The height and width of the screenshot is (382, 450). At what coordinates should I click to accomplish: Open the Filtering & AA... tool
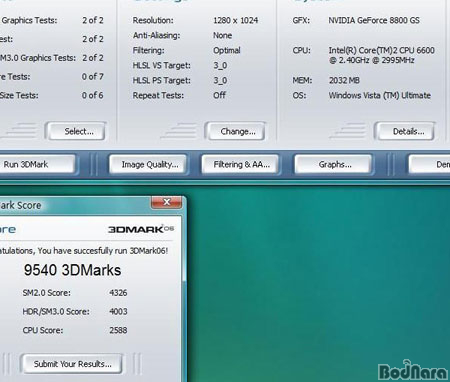click(x=240, y=164)
